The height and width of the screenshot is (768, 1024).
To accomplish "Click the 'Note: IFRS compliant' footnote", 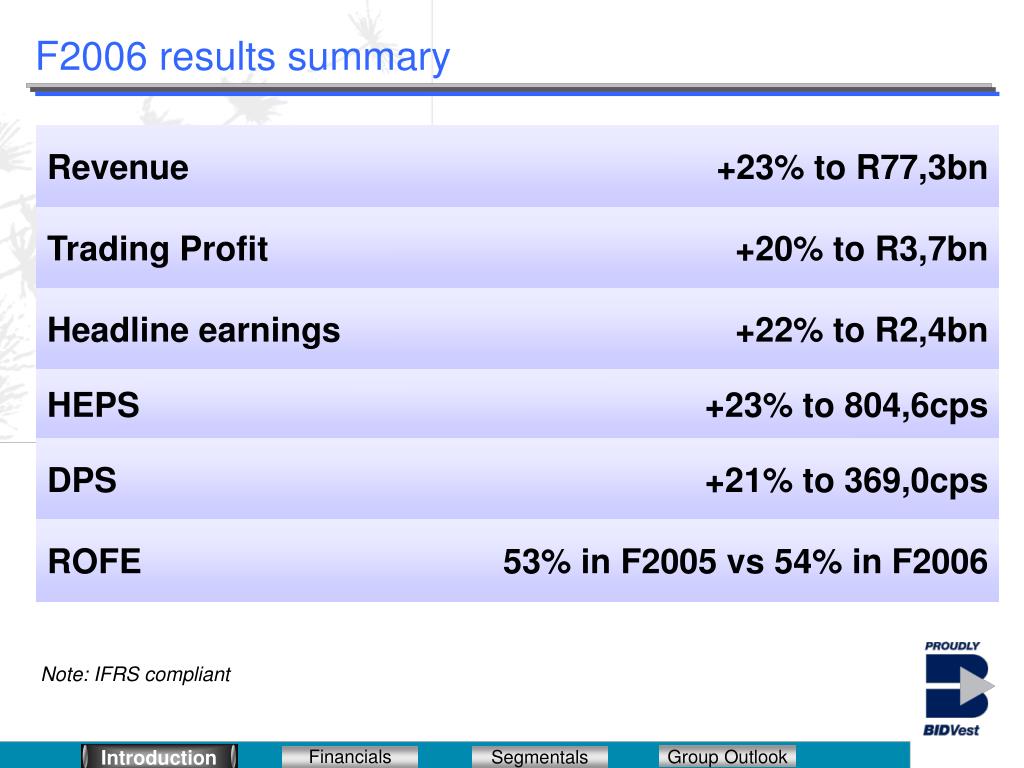I will pyautogui.click(x=136, y=674).
